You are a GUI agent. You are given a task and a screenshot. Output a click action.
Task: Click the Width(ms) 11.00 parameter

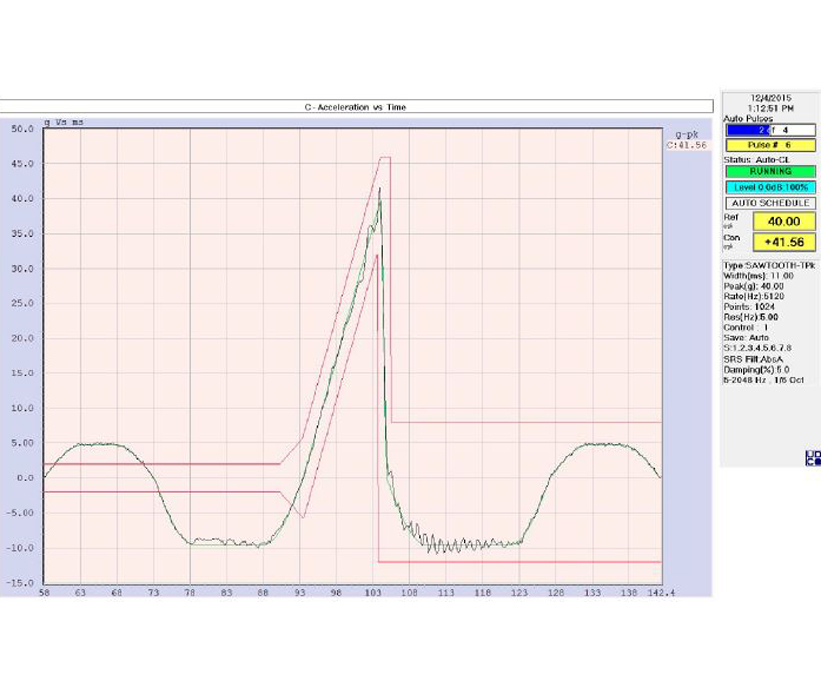tap(758, 276)
